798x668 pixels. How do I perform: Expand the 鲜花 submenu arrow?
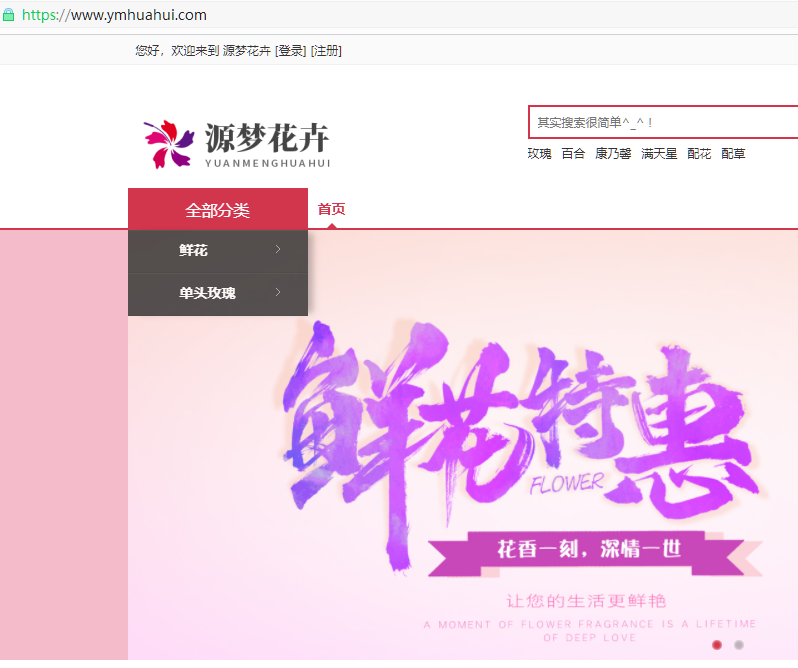[278, 250]
